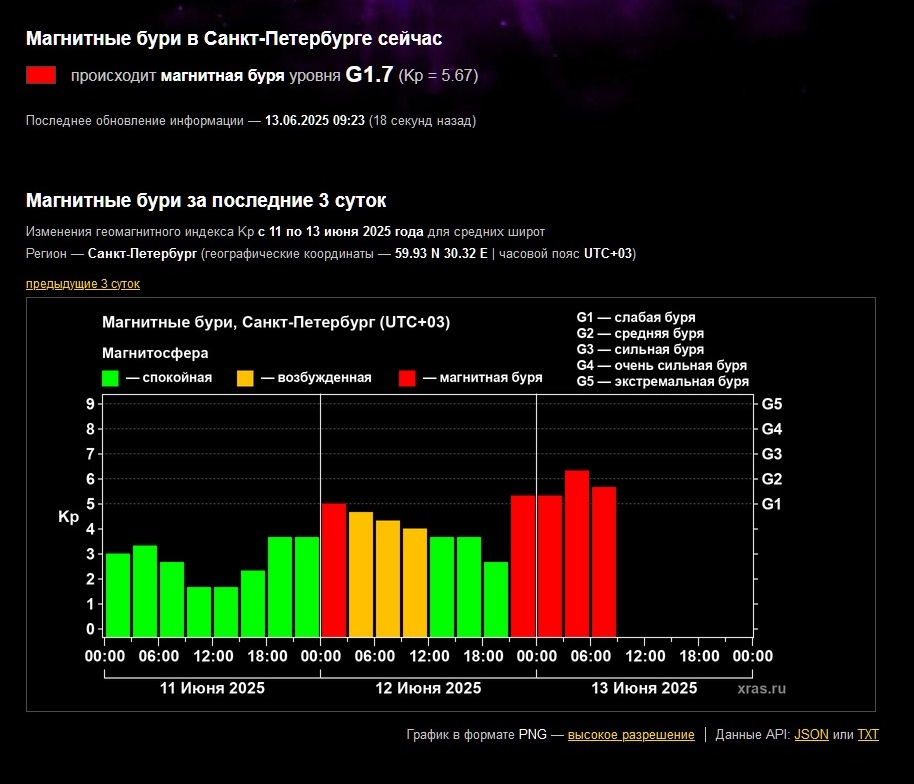Click the heading "Магнитные бури в Санкт-Петербурге сейчас"
This screenshot has width=914, height=784.
[234, 38]
